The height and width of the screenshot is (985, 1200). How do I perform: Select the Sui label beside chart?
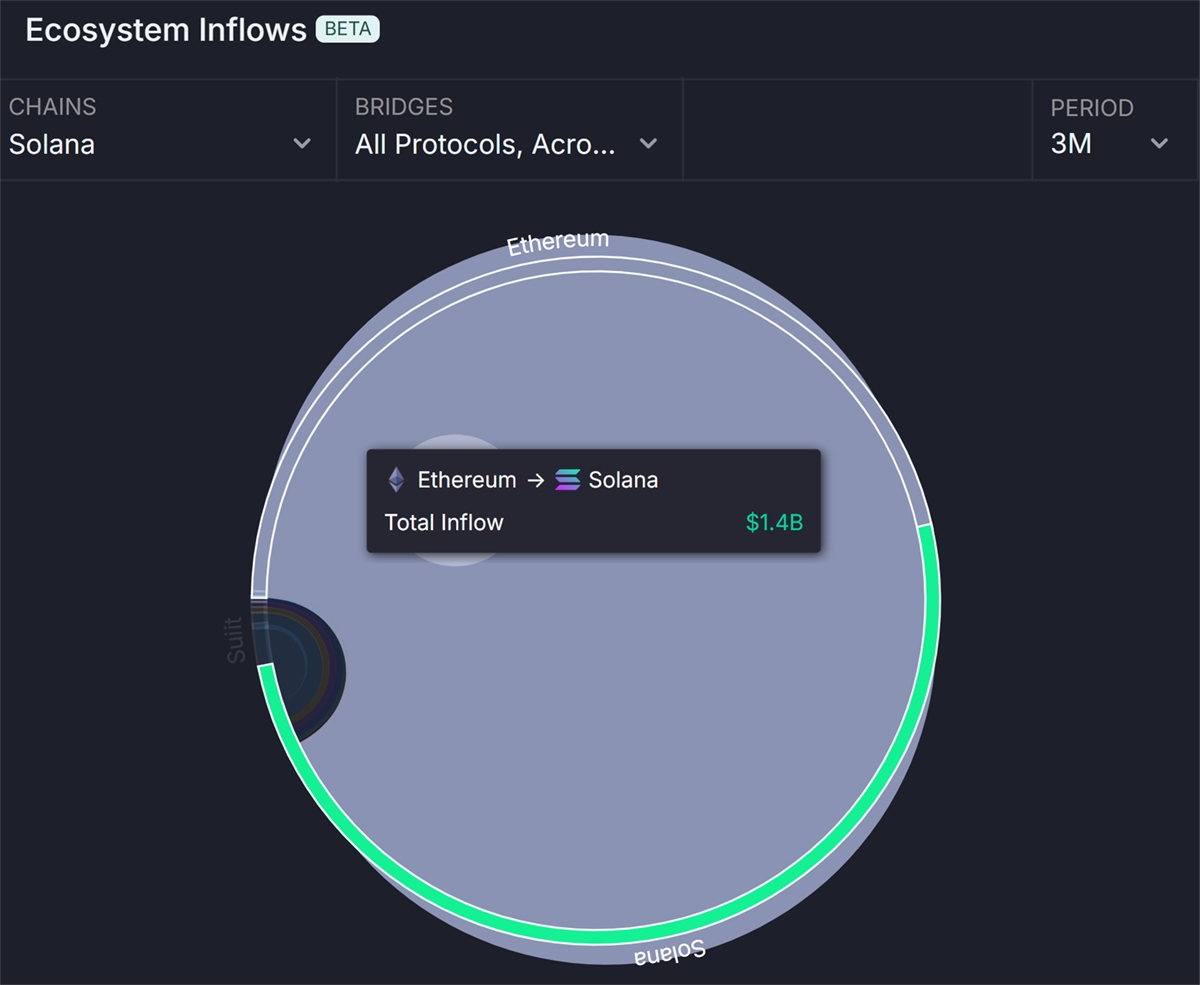[236, 640]
